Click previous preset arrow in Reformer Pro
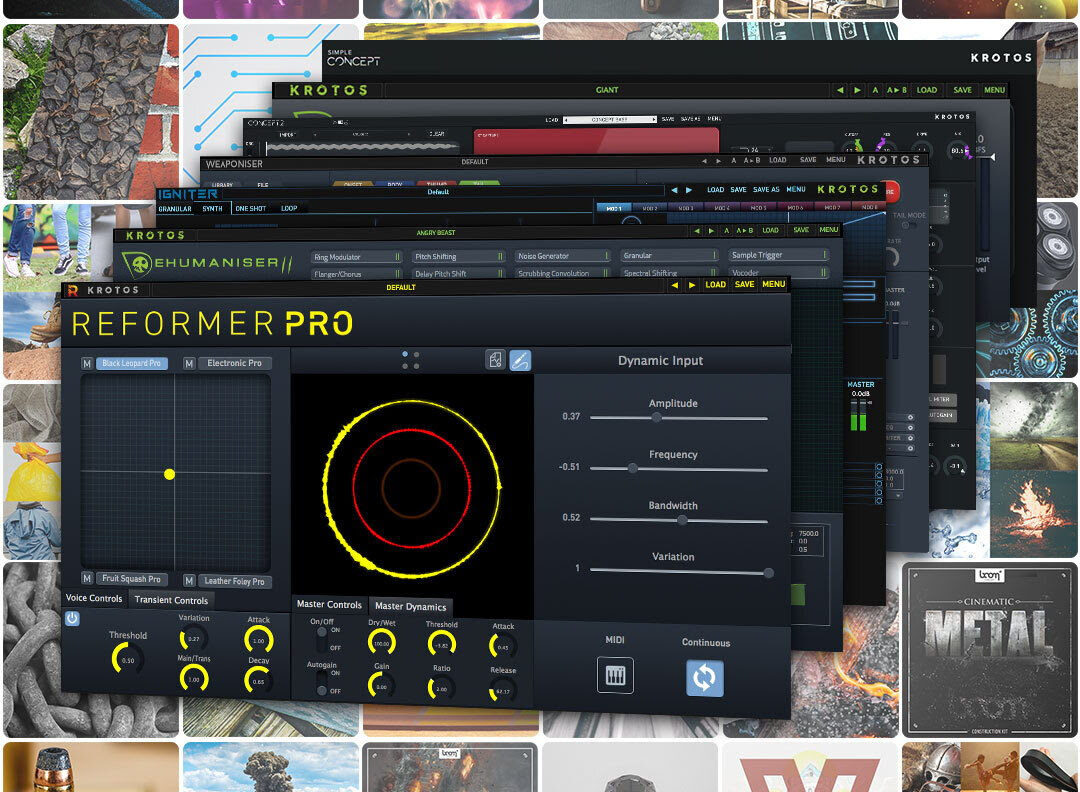Image resolution: width=1080 pixels, height=792 pixels. click(675, 284)
